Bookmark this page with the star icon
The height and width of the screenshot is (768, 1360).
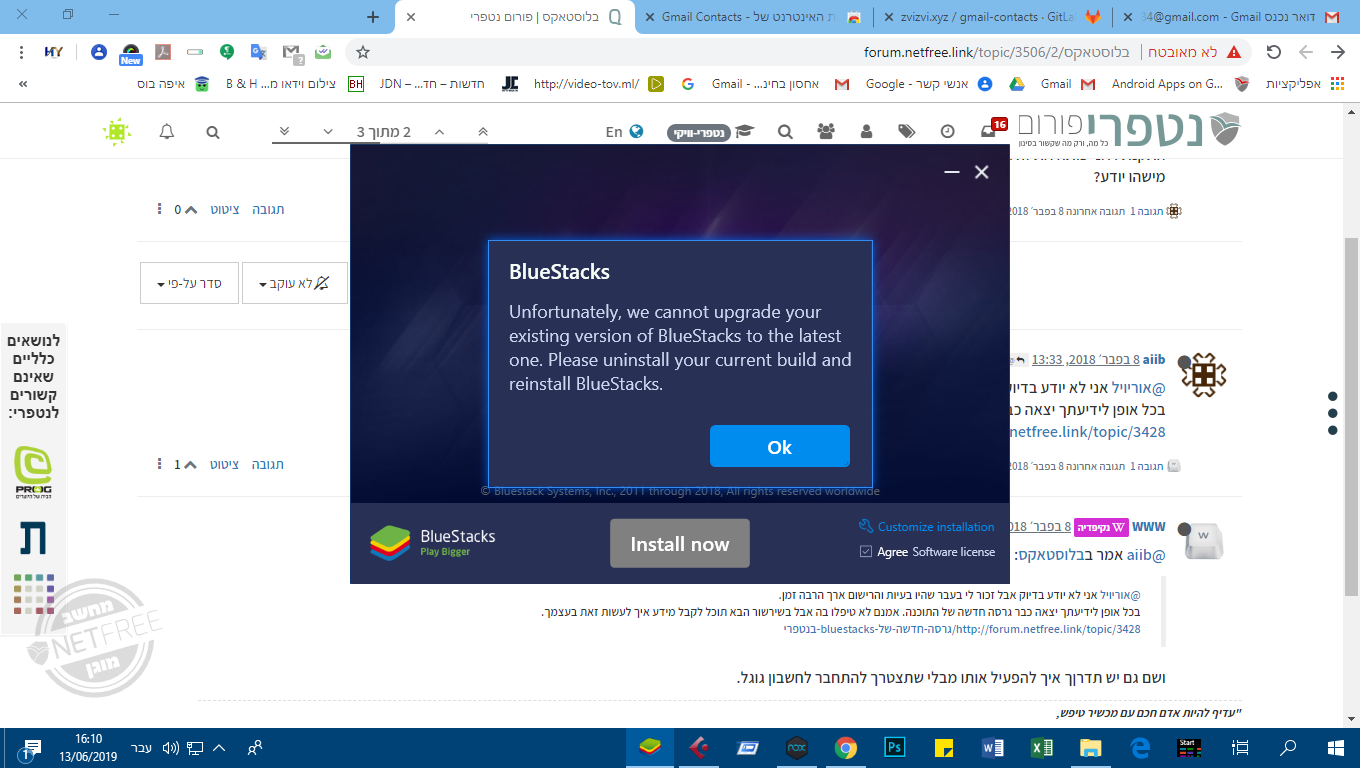click(x=363, y=52)
